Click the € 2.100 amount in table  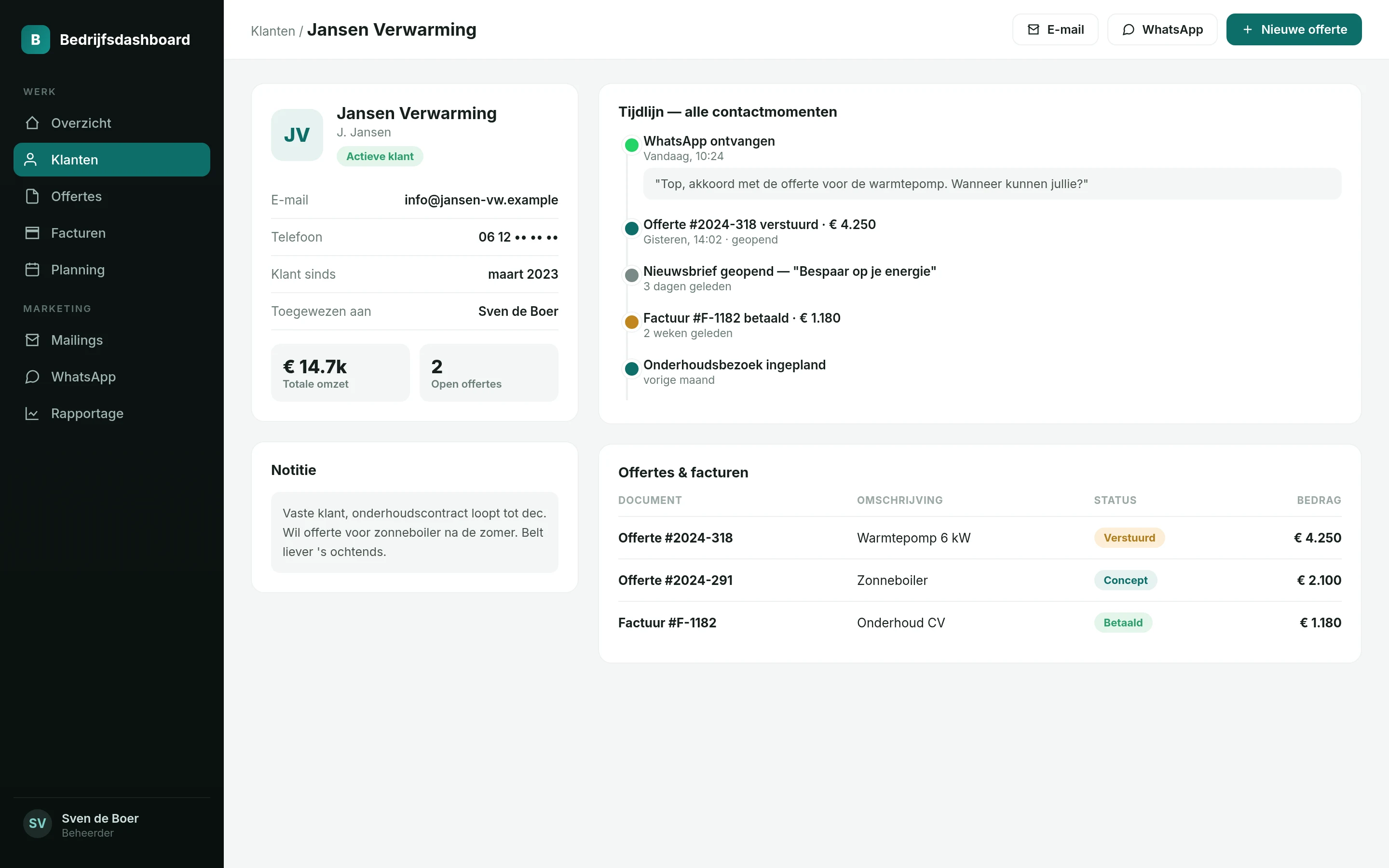pyautogui.click(x=1319, y=581)
